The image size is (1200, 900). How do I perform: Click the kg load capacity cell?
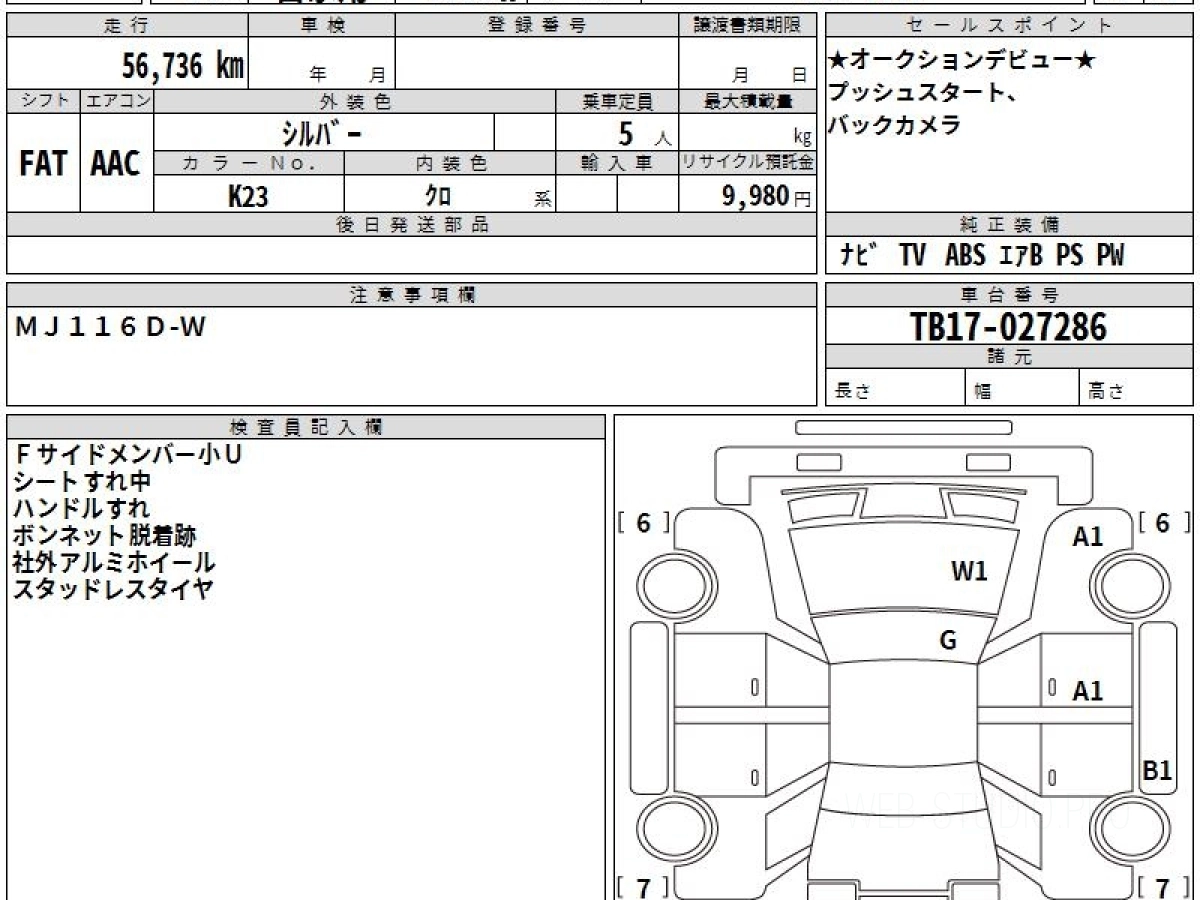click(x=747, y=132)
